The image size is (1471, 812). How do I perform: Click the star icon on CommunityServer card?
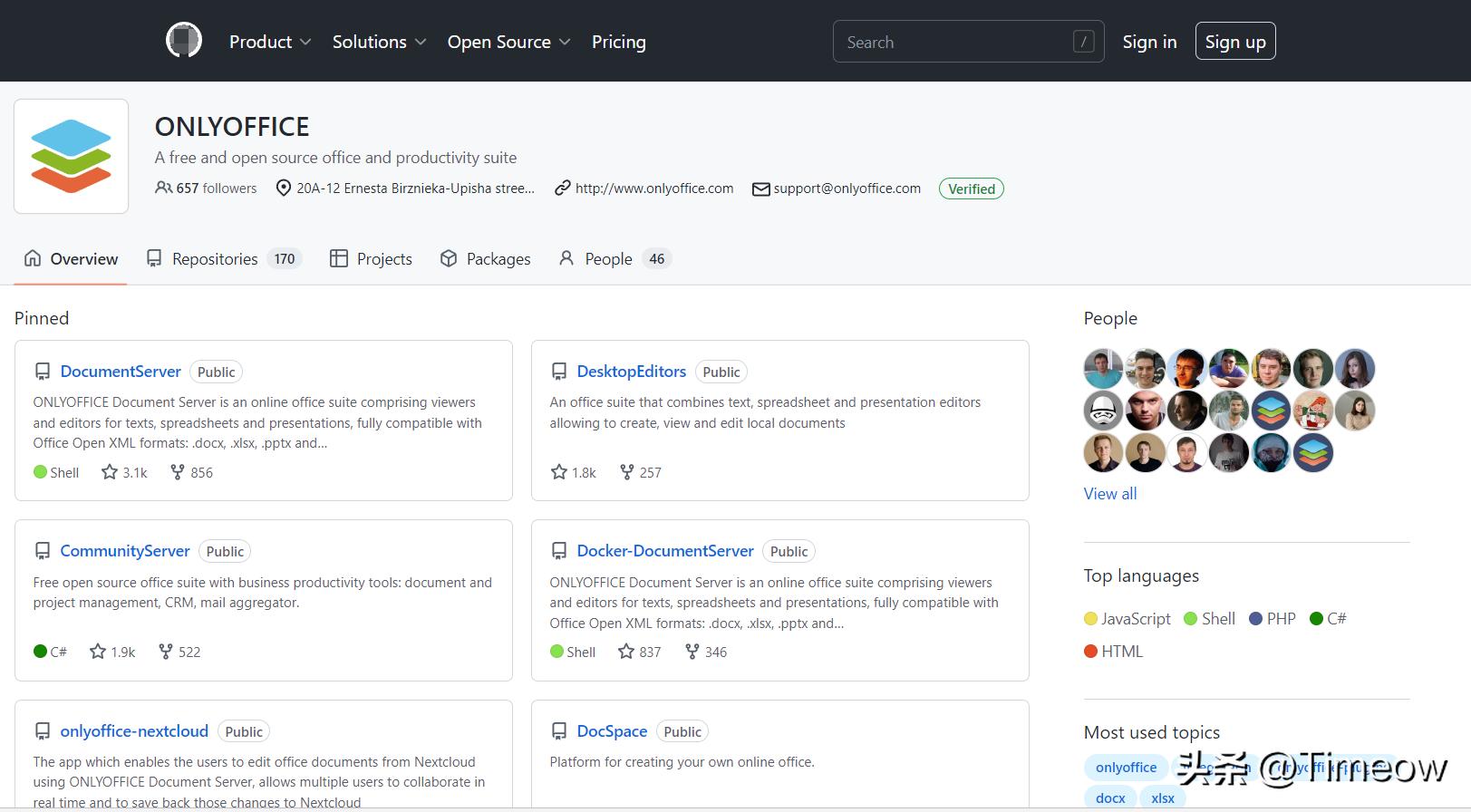(x=98, y=652)
